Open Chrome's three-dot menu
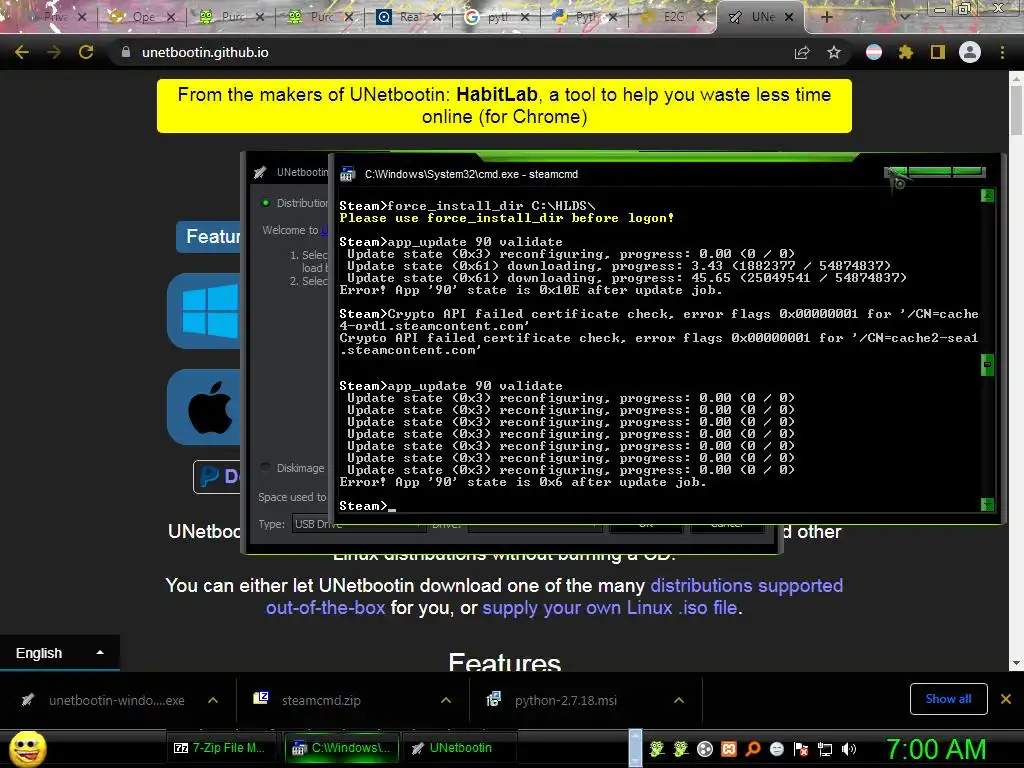Image resolution: width=1024 pixels, height=768 pixels. pos(1002,52)
